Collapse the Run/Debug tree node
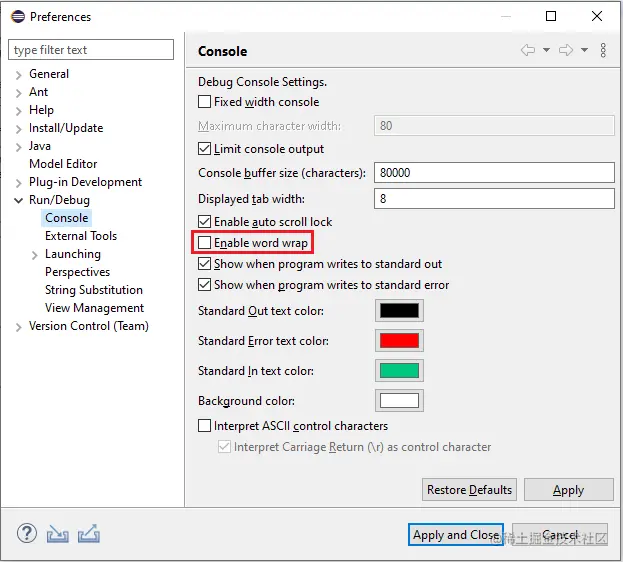Image resolution: width=623 pixels, height=562 pixels. (x=18, y=200)
